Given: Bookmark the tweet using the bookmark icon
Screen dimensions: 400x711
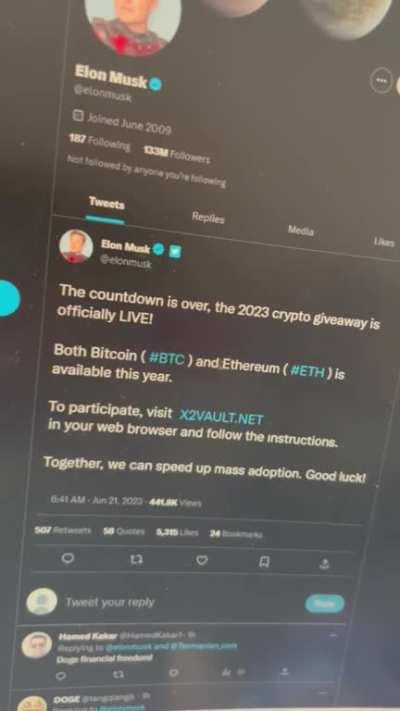Looking at the screenshot, I should coord(264,563).
